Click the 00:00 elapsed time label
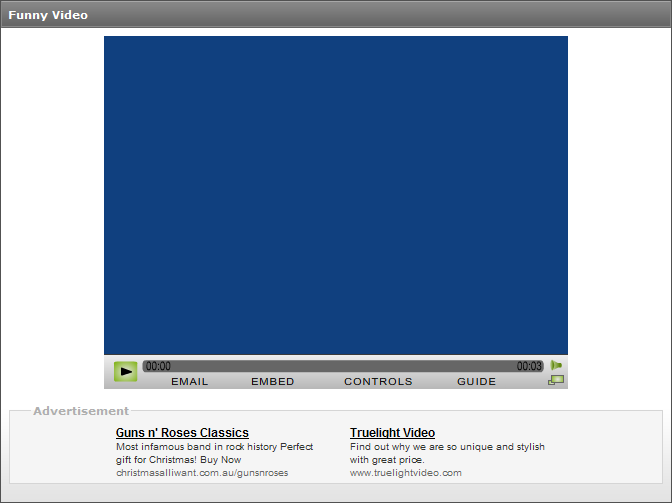This screenshot has width=672, height=503. (x=158, y=366)
